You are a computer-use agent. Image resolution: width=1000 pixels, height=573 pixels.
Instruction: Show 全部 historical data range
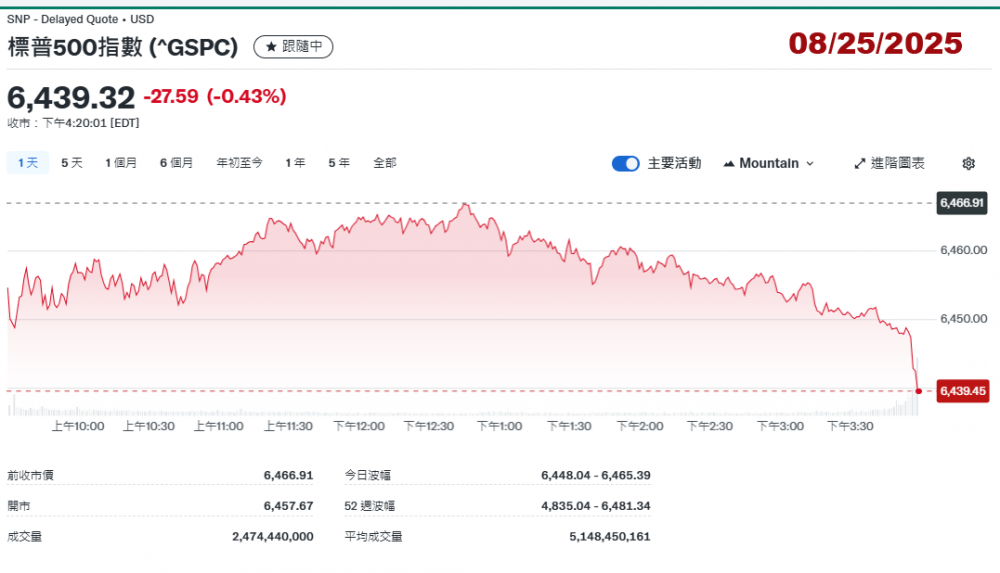[x=385, y=163]
